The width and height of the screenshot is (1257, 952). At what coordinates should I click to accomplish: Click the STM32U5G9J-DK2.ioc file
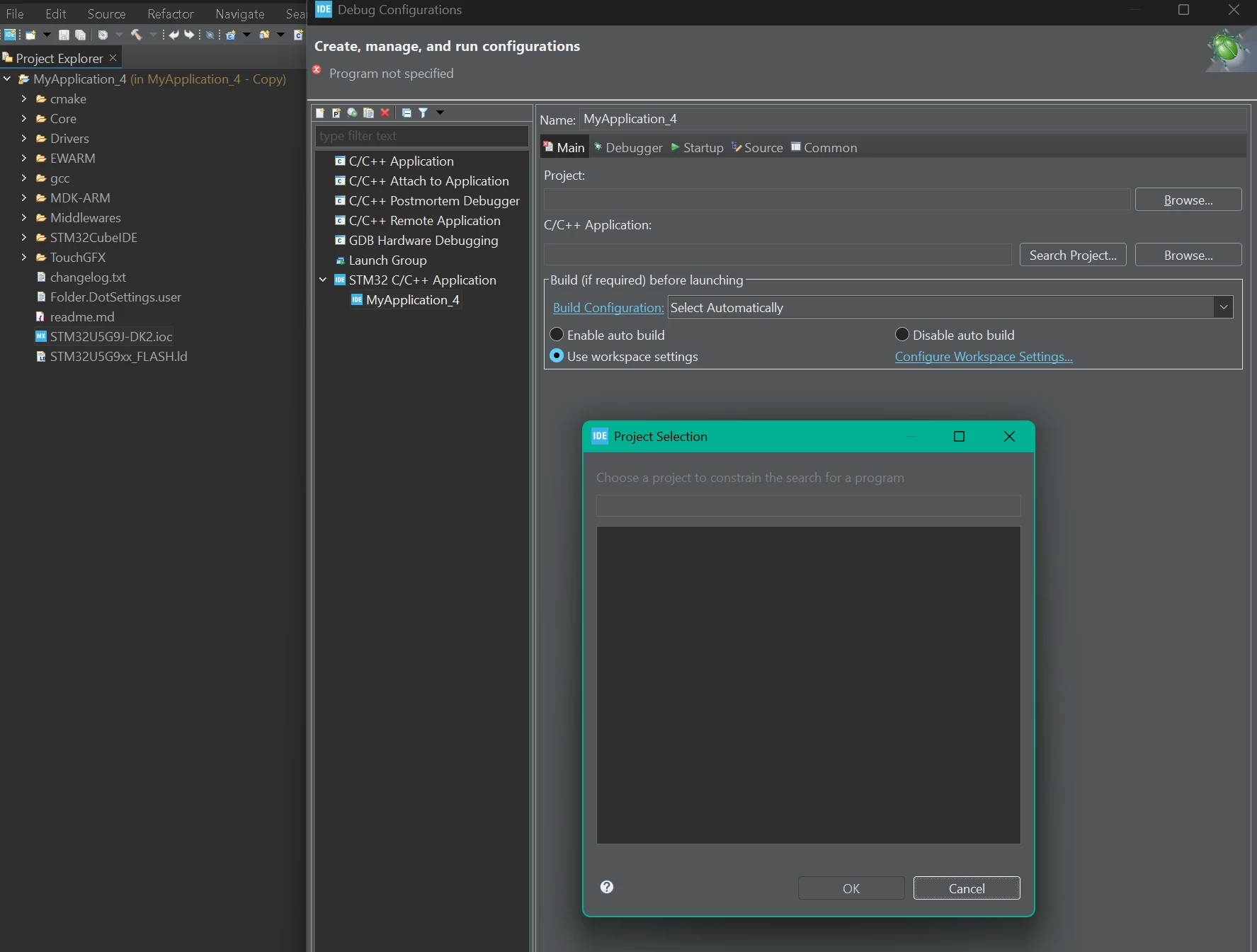pyautogui.click(x=103, y=336)
